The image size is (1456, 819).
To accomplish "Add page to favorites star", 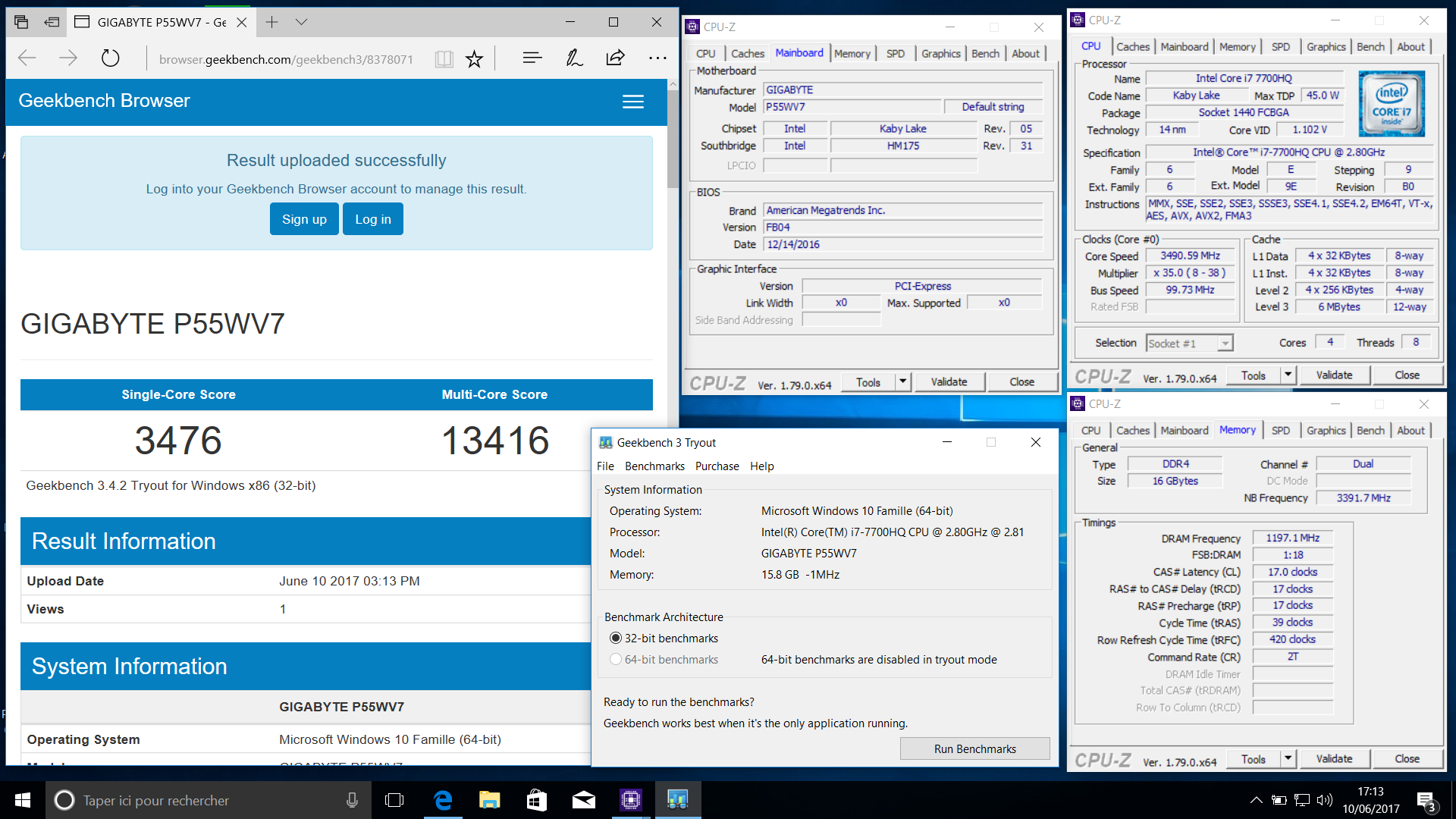I will 475,59.
